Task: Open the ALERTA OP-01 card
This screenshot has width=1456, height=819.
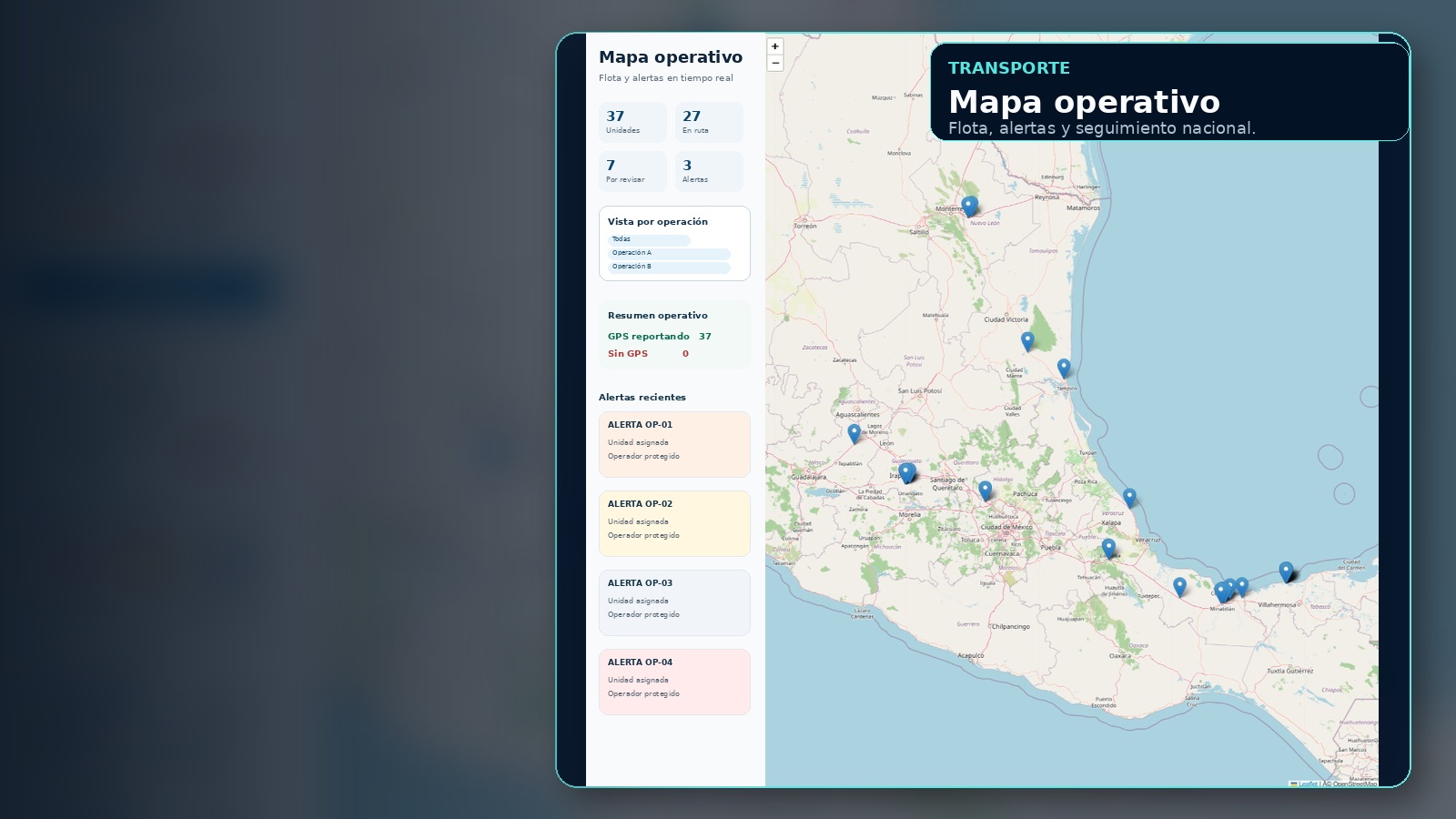Action: (674, 444)
